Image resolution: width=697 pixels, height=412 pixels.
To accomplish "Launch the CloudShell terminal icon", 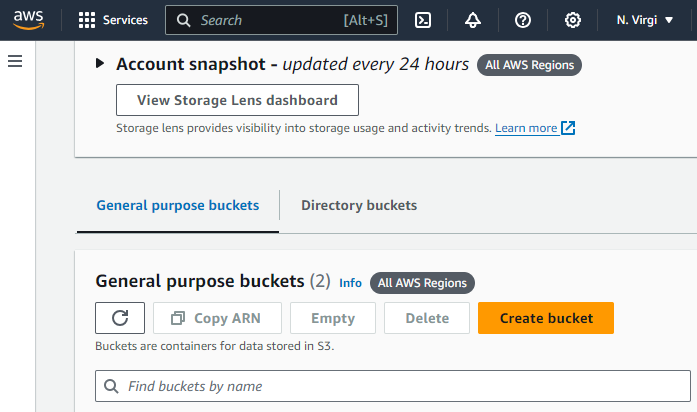I will (423, 20).
